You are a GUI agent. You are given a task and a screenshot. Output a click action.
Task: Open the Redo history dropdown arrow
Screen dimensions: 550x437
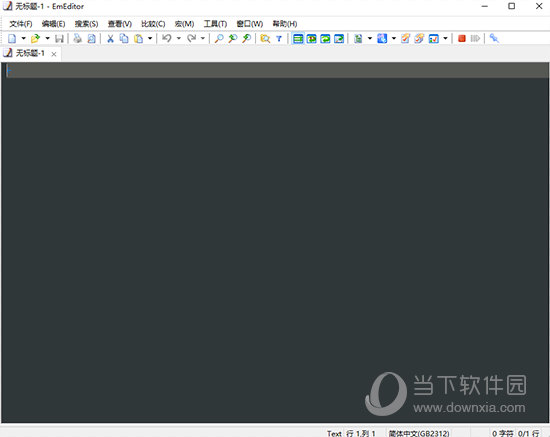point(202,38)
